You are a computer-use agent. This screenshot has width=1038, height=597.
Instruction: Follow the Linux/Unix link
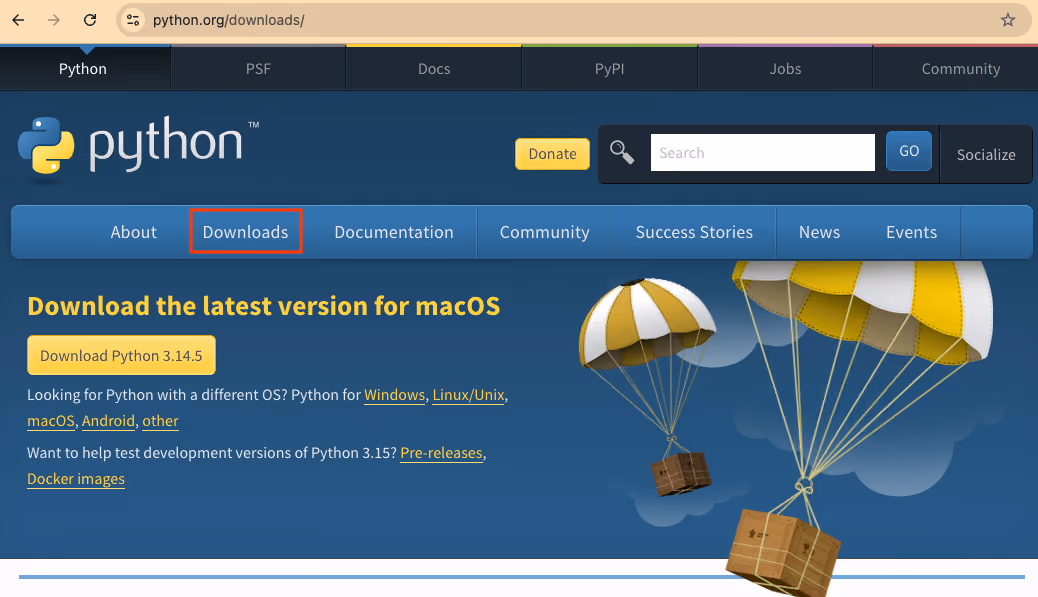pos(468,394)
